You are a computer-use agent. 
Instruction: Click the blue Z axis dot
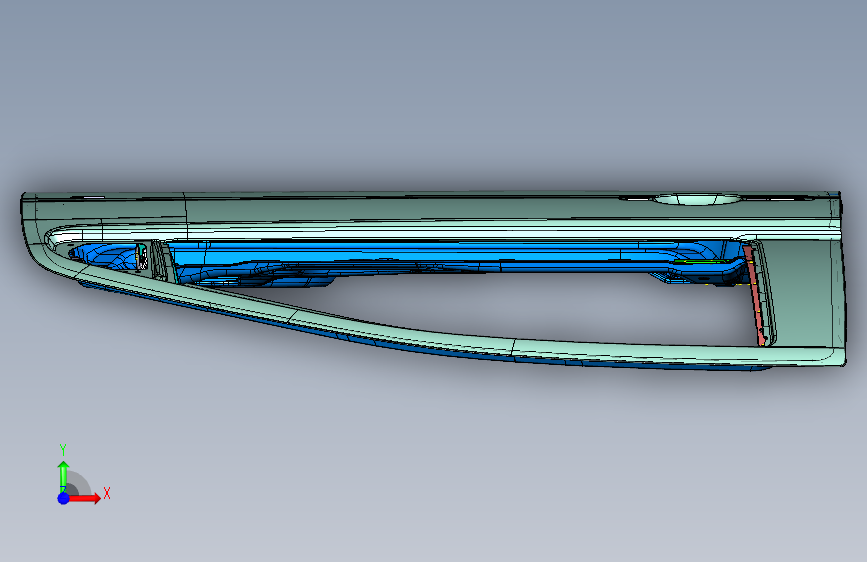(64, 498)
